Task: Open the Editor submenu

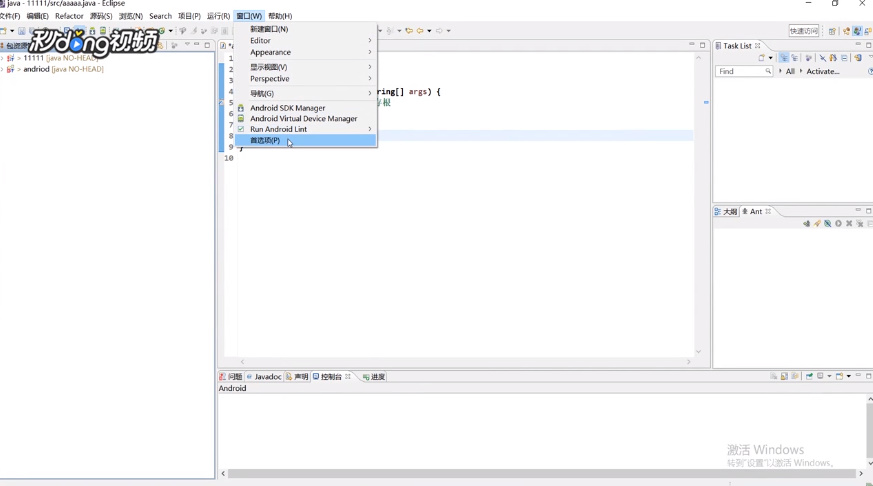Action: 305,41
